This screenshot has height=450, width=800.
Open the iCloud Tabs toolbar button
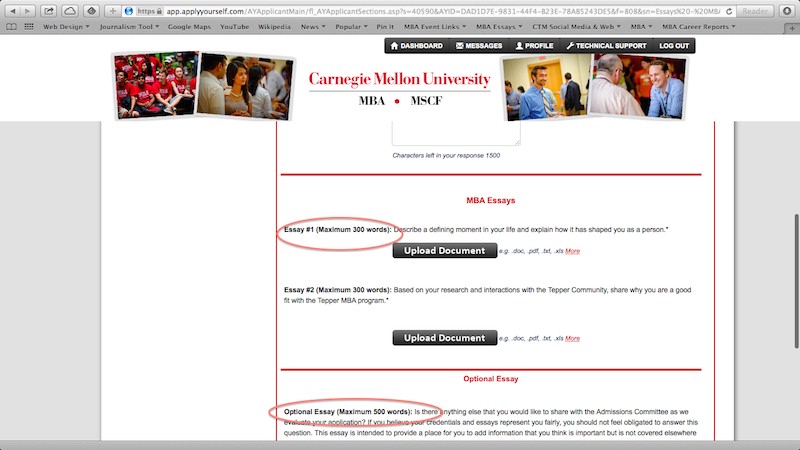click(70, 11)
